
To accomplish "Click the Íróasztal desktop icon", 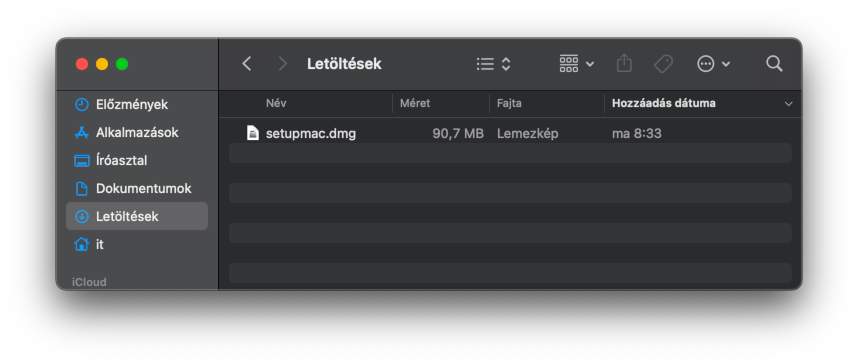I will pos(82,161).
